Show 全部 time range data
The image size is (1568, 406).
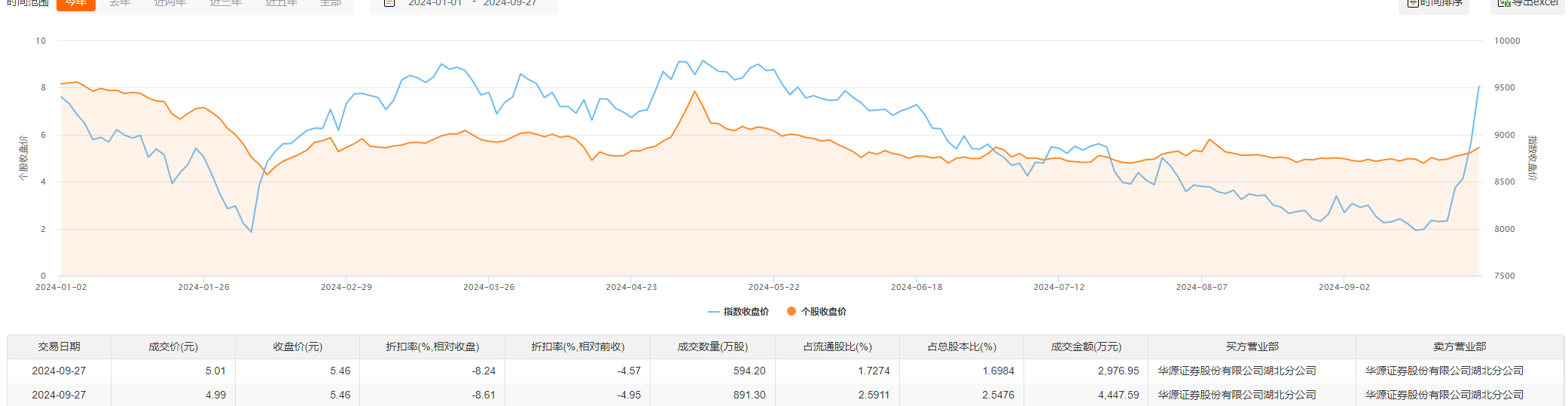pyautogui.click(x=331, y=3)
